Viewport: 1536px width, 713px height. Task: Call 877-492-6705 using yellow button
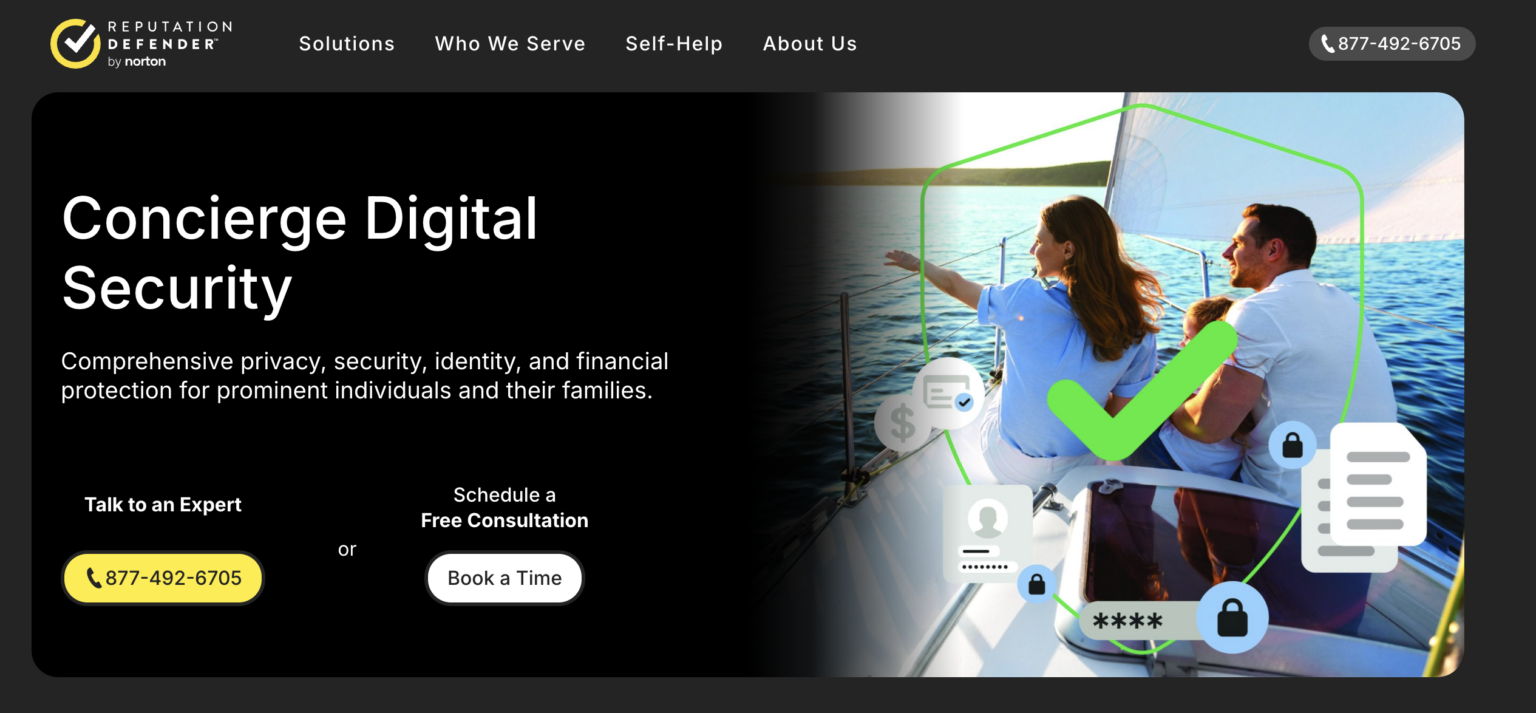pyautogui.click(x=163, y=578)
